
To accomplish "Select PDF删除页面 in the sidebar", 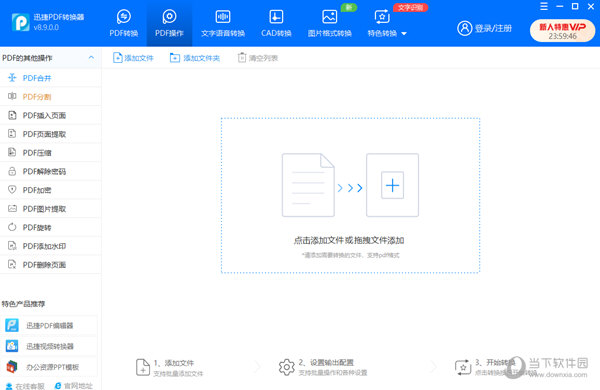I will 51,265.
